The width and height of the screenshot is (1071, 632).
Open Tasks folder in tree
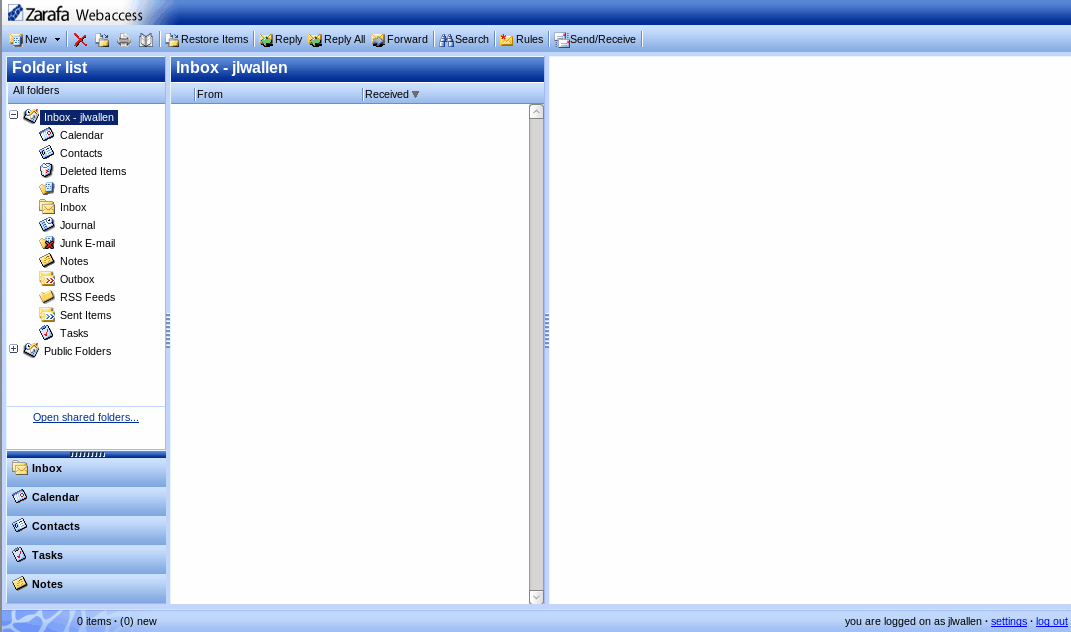pyautogui.click(x=74, y=333)
